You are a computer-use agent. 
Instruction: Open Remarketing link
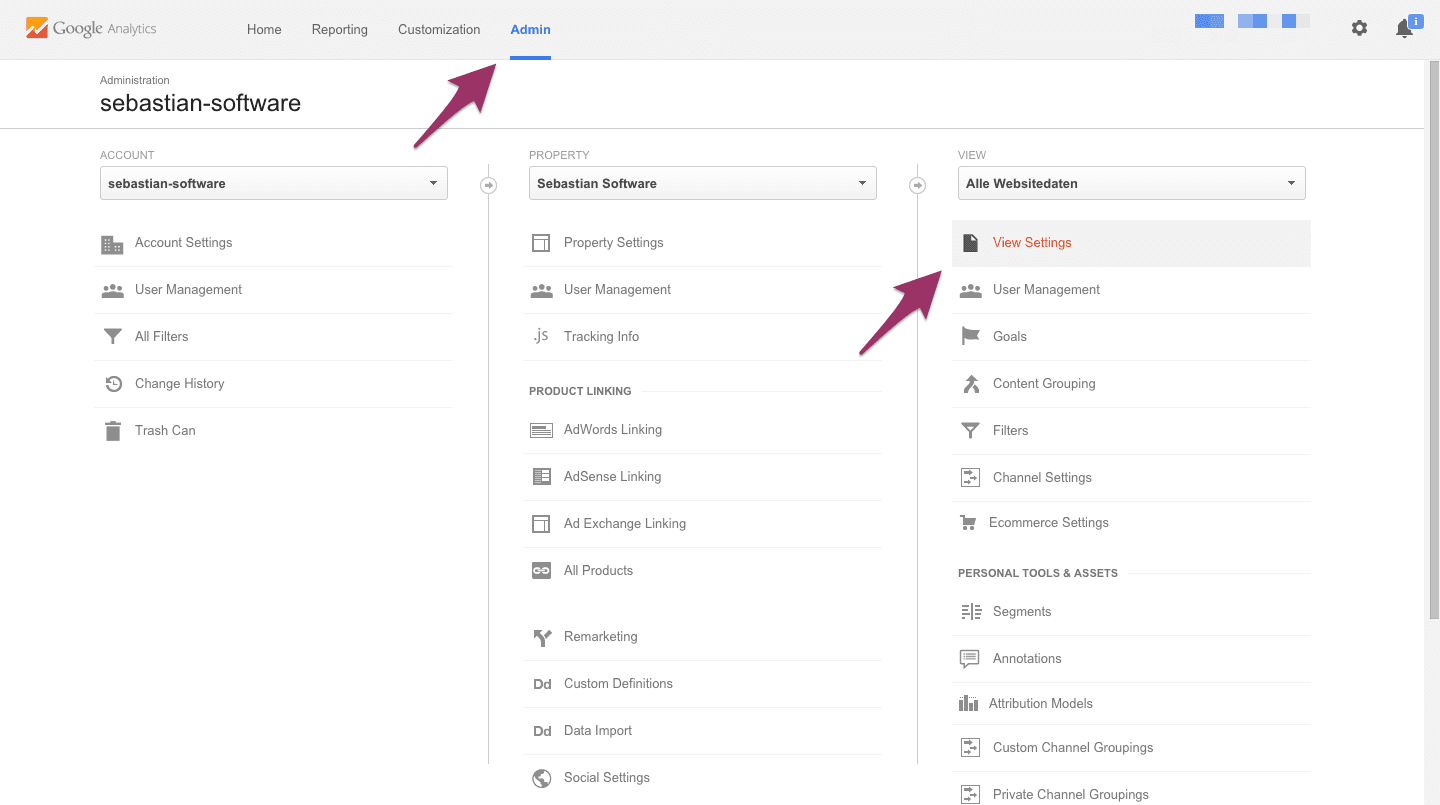pyautogui.click(x=600, y=637)
